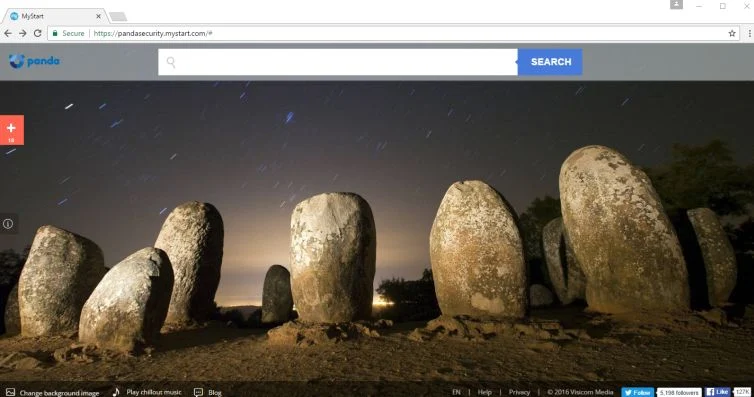Start Play chillout music
The image size is (754, 397).
click(154, 392)
